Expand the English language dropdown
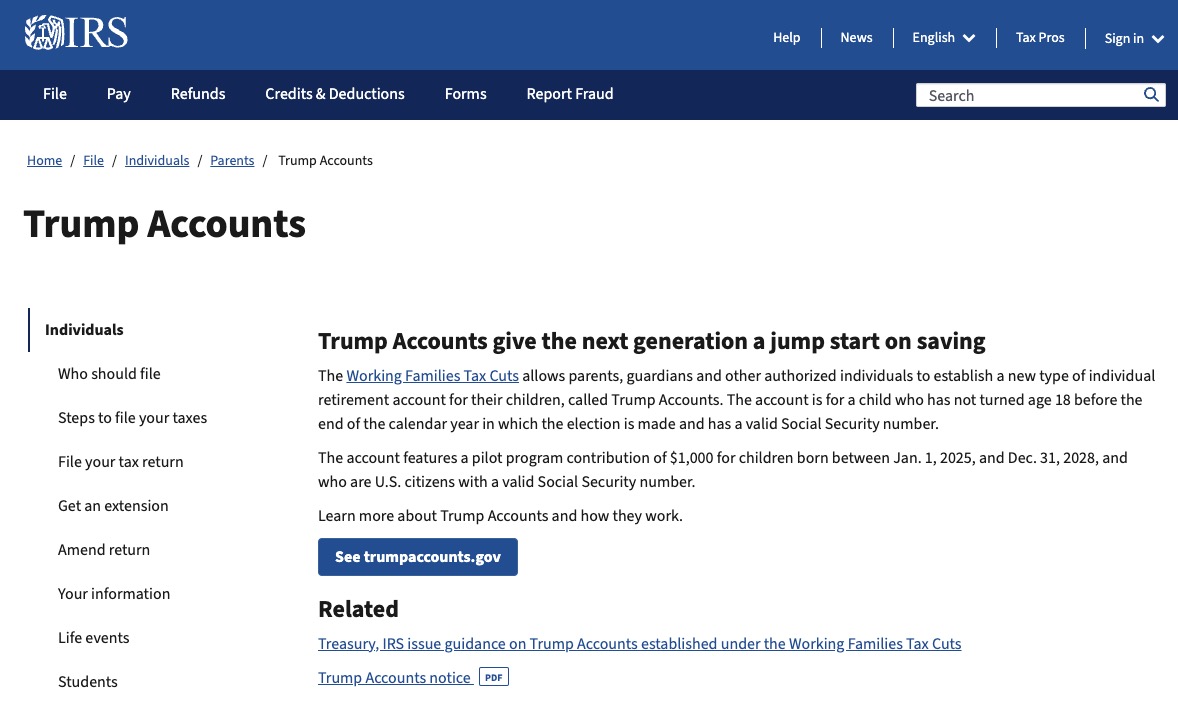Screen dimensions: 1178x712 coord(943,38)
